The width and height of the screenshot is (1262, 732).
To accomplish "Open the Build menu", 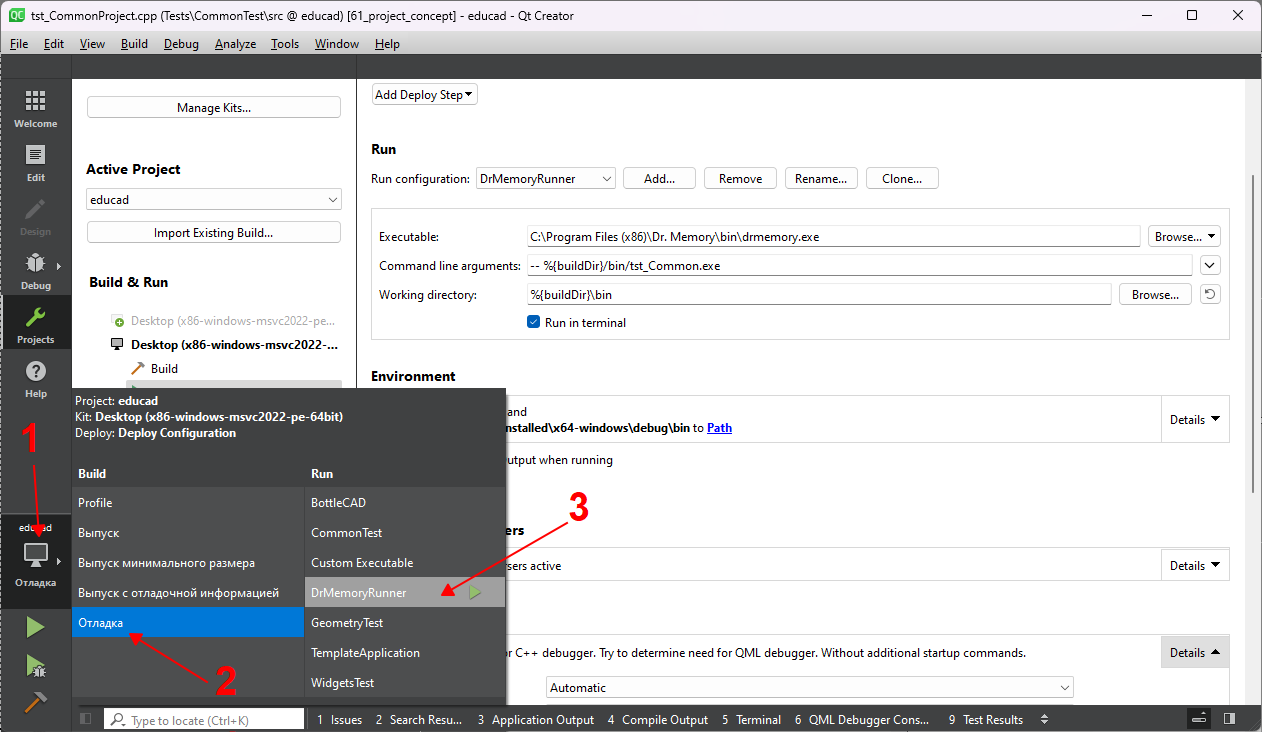I will 134,44.
